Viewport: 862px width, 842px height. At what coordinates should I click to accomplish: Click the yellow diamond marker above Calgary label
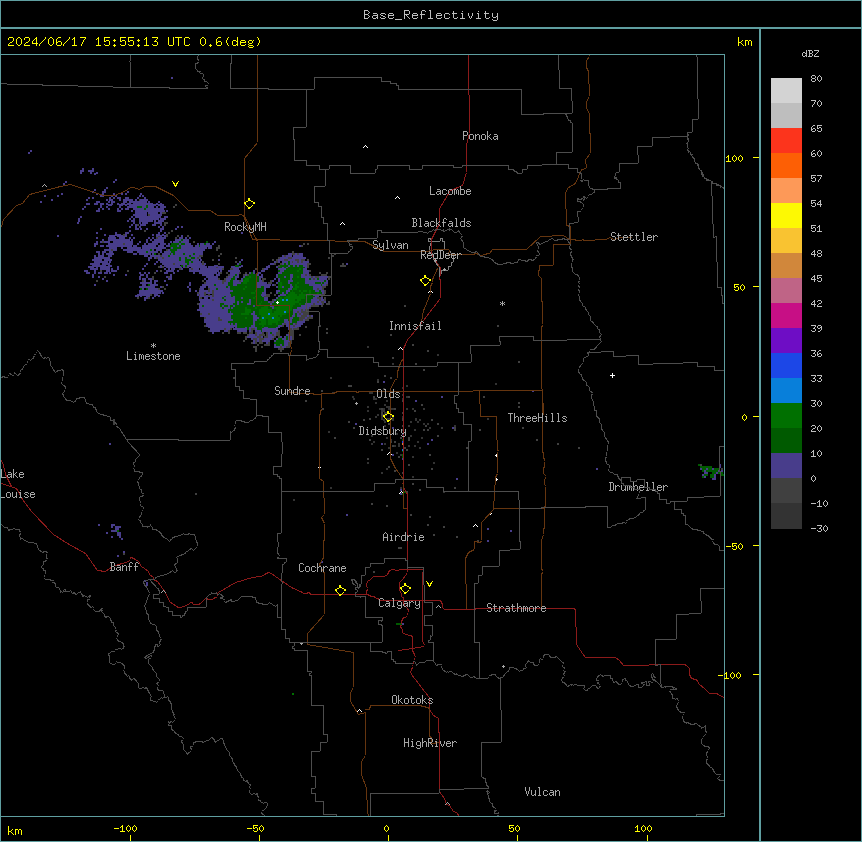click(x=405, y=589)
